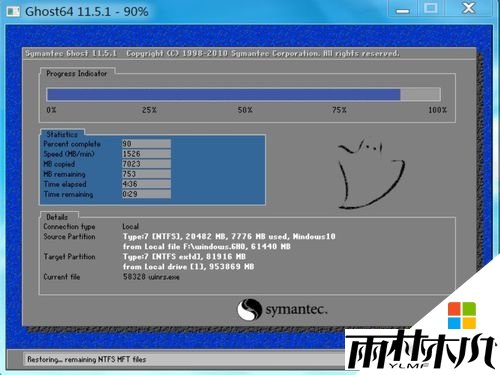
Task: Click the MB remaining value 753
Action: pos(146,174)
